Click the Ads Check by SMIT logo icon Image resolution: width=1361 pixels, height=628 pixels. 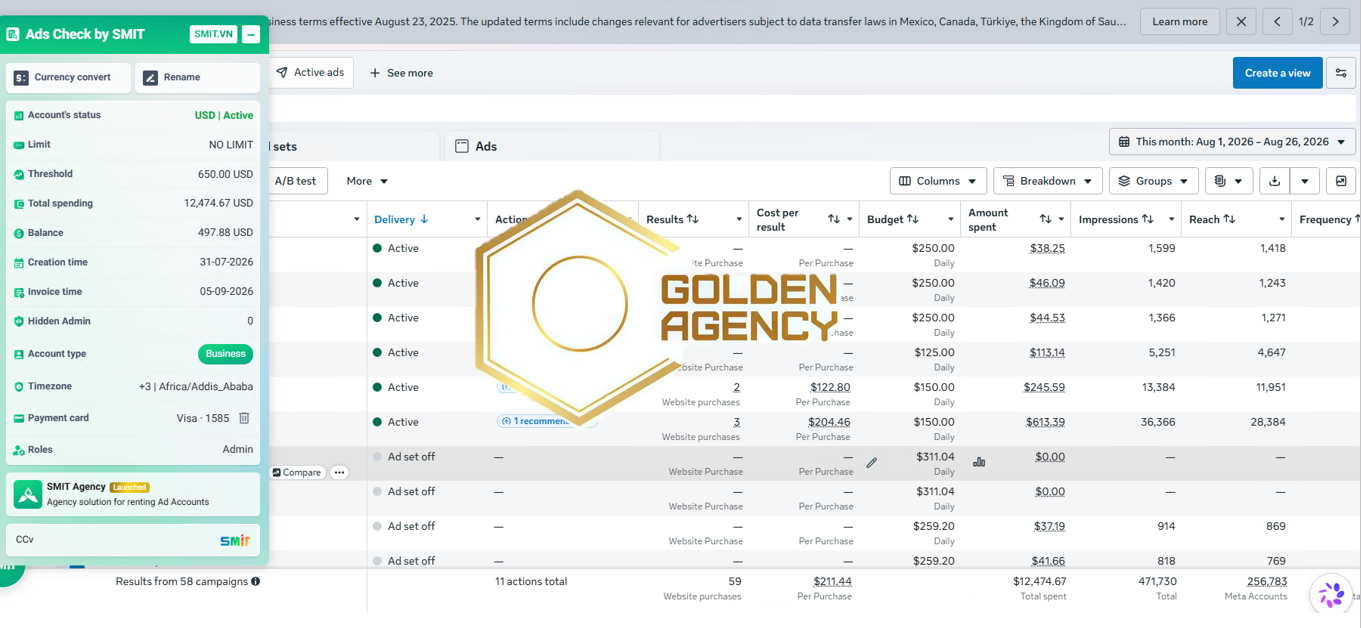13,34
